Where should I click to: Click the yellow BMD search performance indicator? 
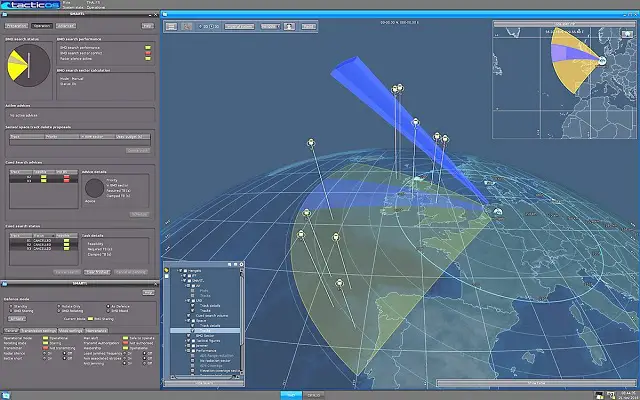tap(148, 46)
